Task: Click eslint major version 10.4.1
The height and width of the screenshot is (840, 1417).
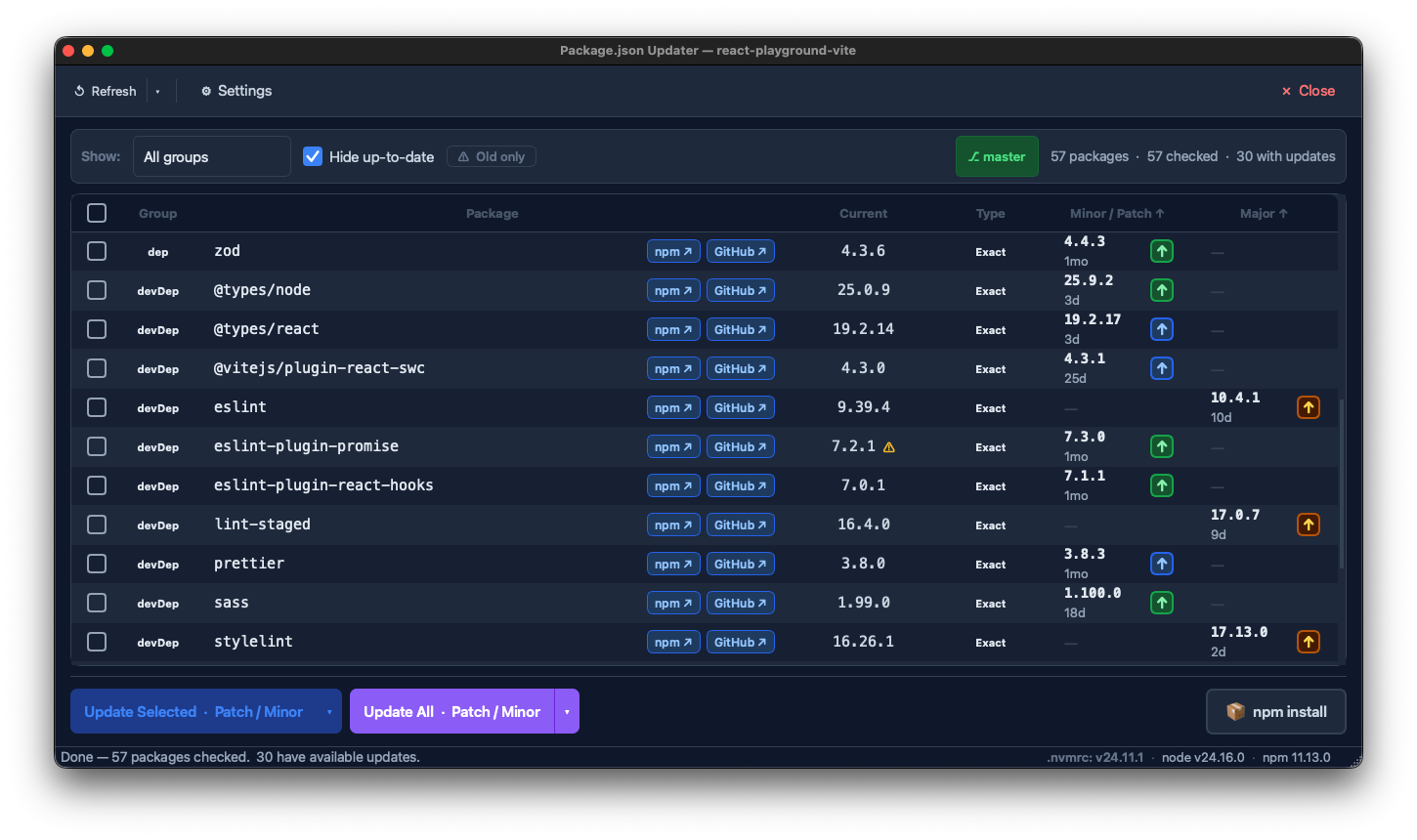Action: (1235, 398)
